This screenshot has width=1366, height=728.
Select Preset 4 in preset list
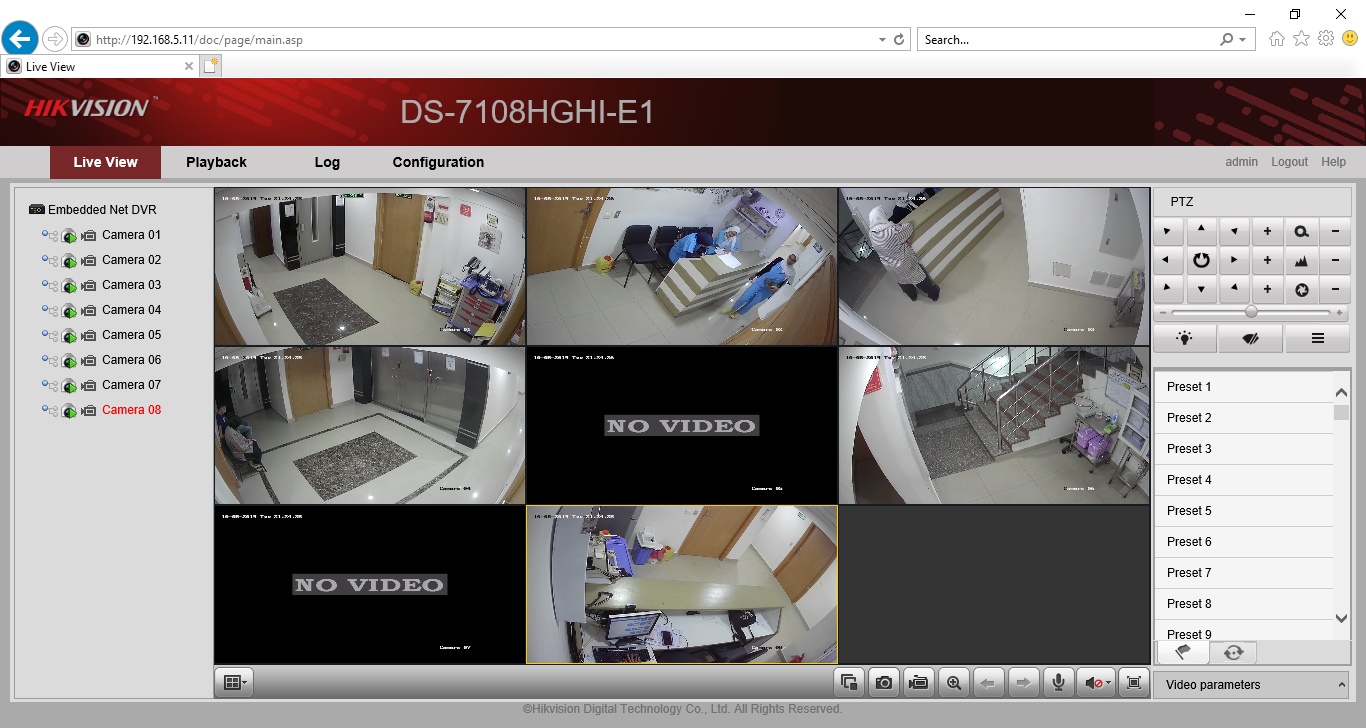(1244, 480)
